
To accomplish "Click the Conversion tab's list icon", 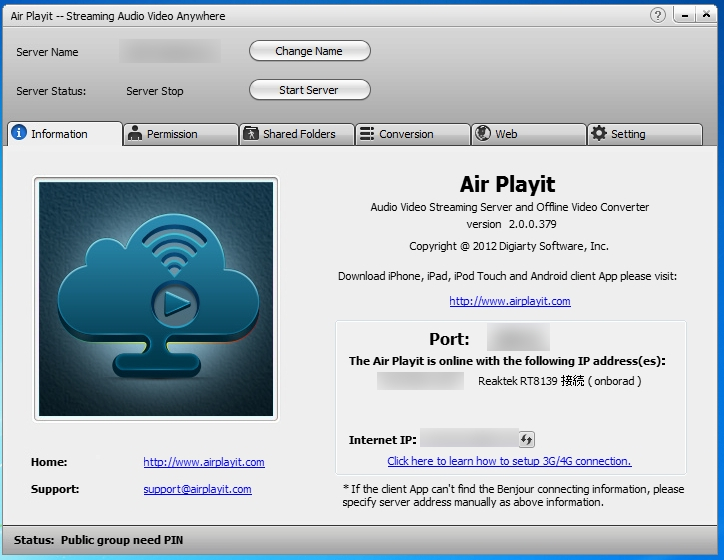I will click(367, 134).
